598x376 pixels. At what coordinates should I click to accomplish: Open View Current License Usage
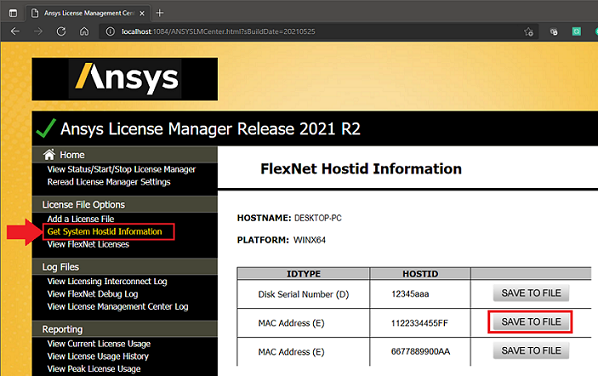point(99,344)
